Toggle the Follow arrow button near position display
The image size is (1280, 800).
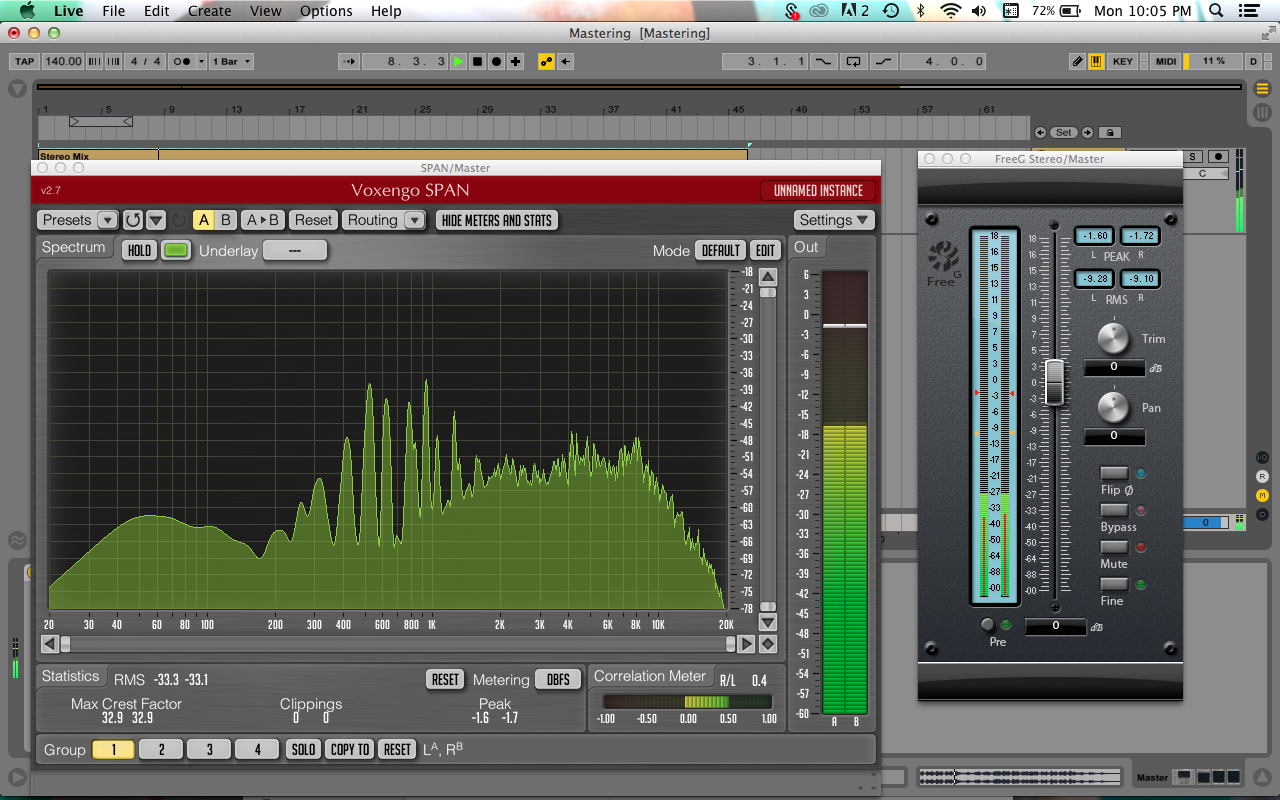pos(349,61)
